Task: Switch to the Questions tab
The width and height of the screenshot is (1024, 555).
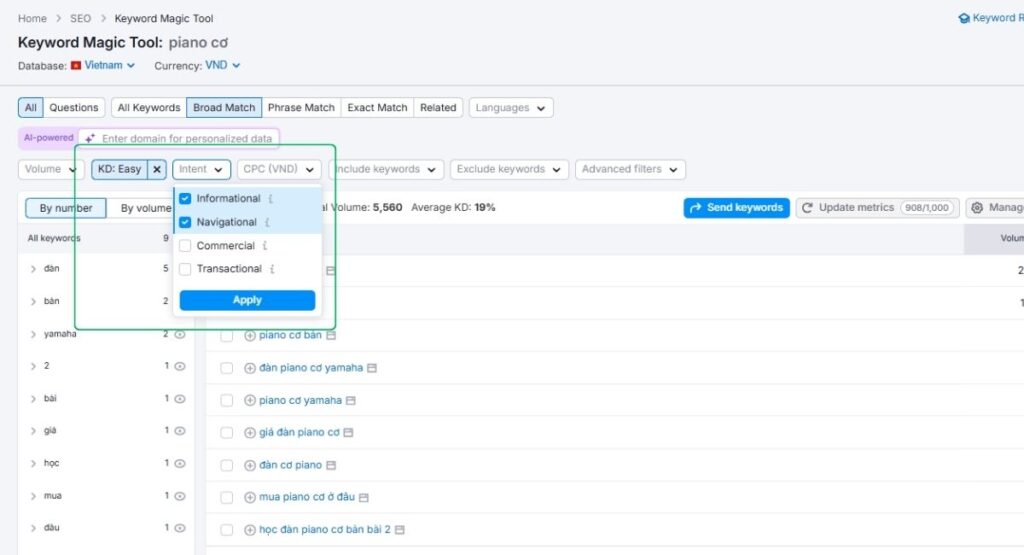Action: coord(74,108)
